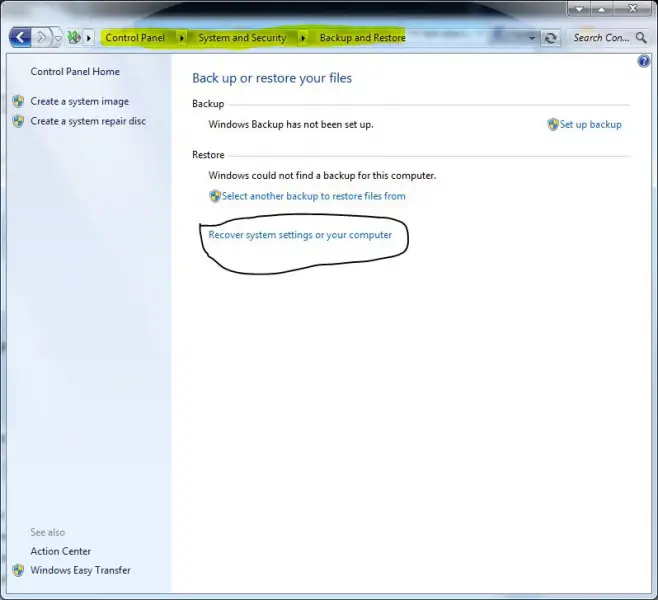Click shield icon before Select another backup
The width and height of the screenshot is (658, 600).
[x=214, y=196]
